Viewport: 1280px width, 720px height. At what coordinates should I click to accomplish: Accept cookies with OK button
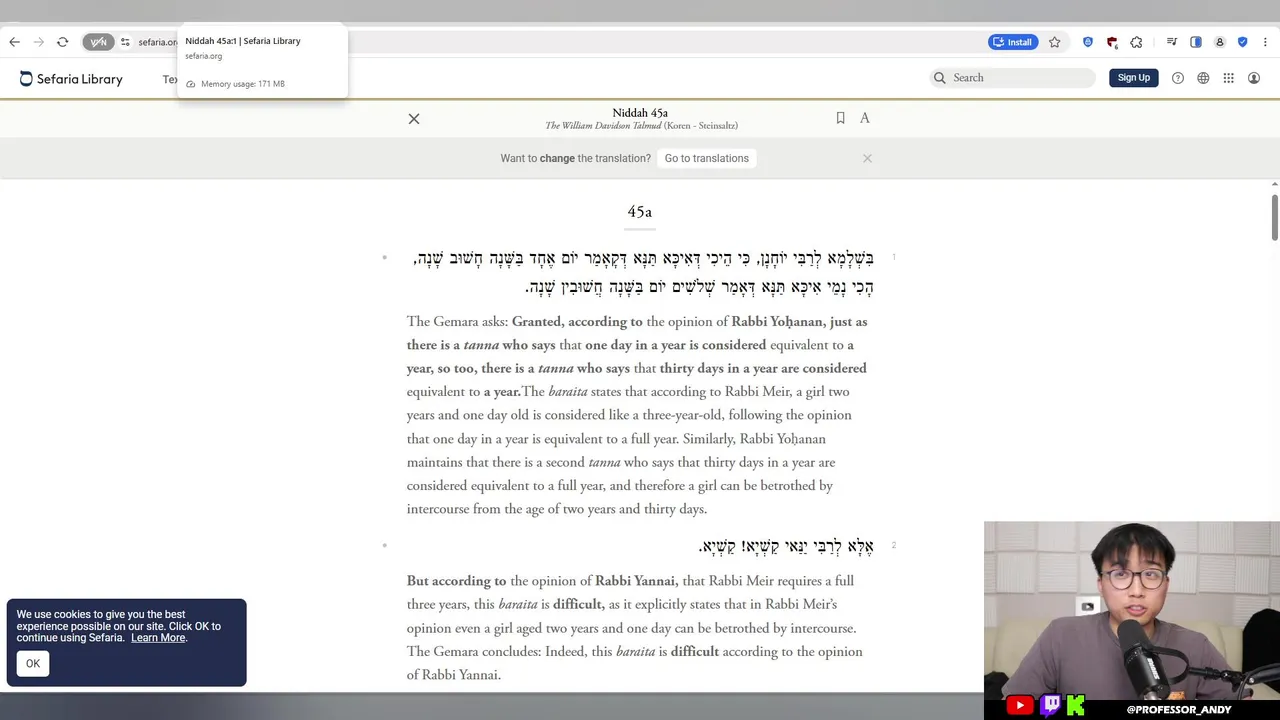(33, 664)
